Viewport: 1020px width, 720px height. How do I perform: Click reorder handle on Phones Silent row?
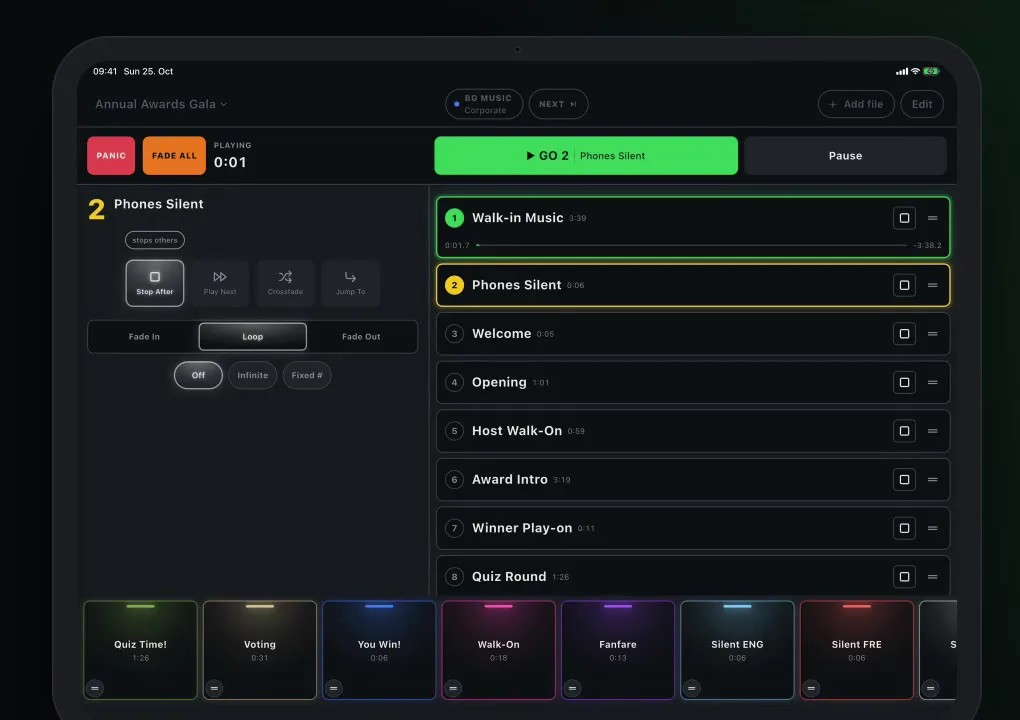tap(932, 285)
